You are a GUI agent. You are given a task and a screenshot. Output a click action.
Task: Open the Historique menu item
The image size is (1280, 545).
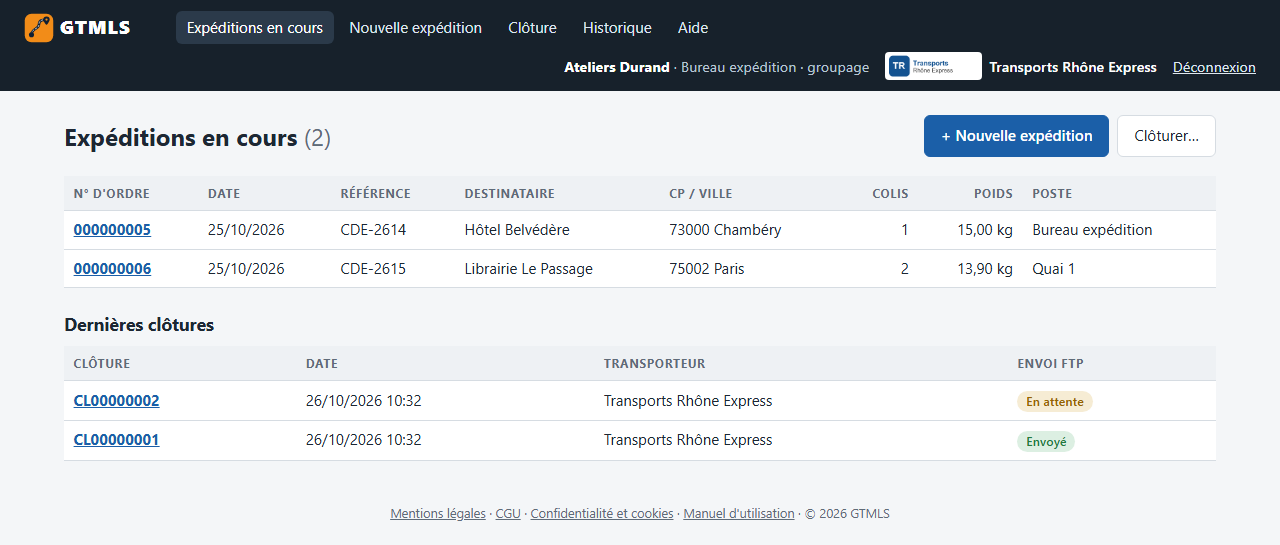point(617,28)
